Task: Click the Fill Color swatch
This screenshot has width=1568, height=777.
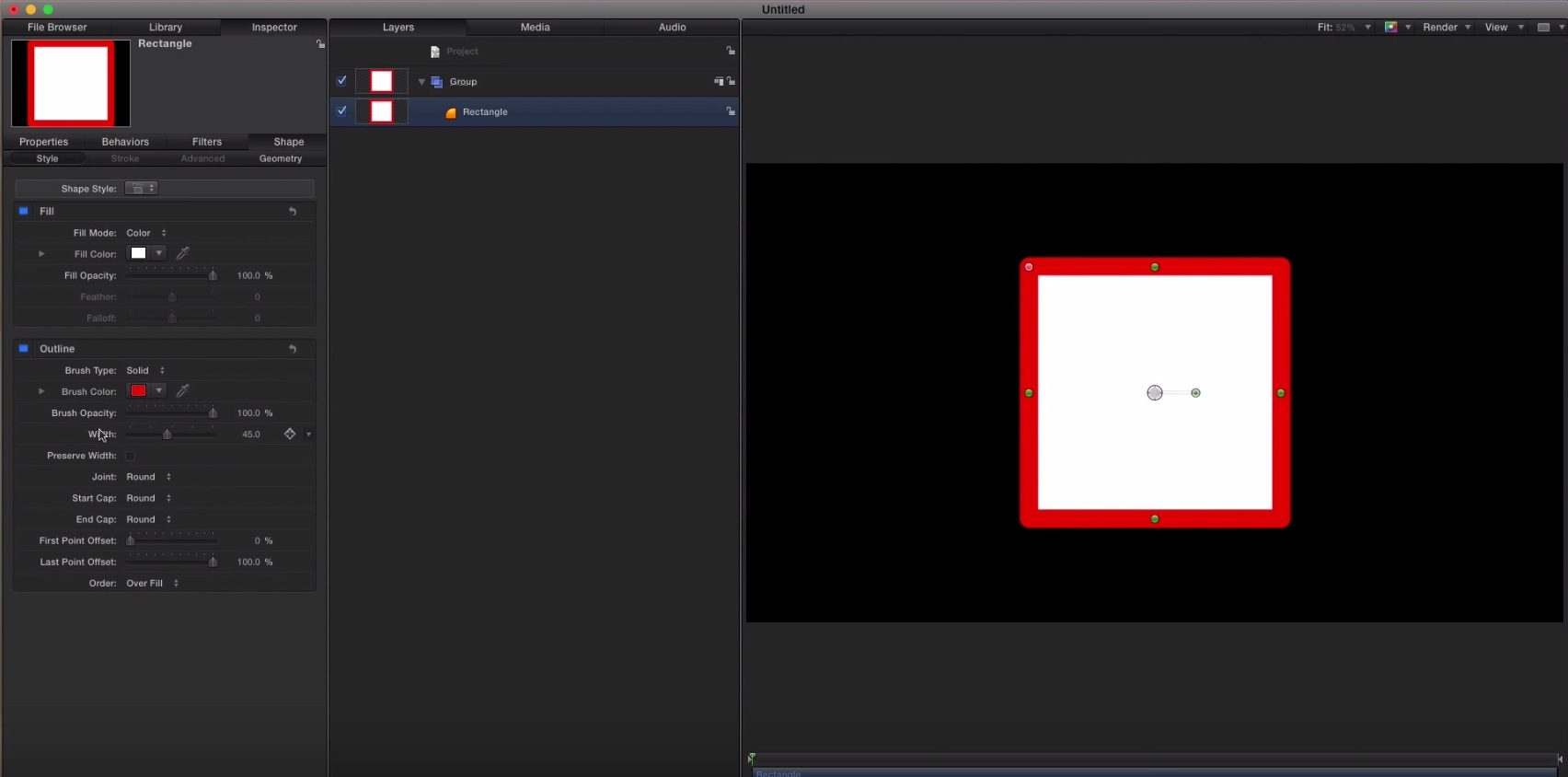Action: click(138, 253)
